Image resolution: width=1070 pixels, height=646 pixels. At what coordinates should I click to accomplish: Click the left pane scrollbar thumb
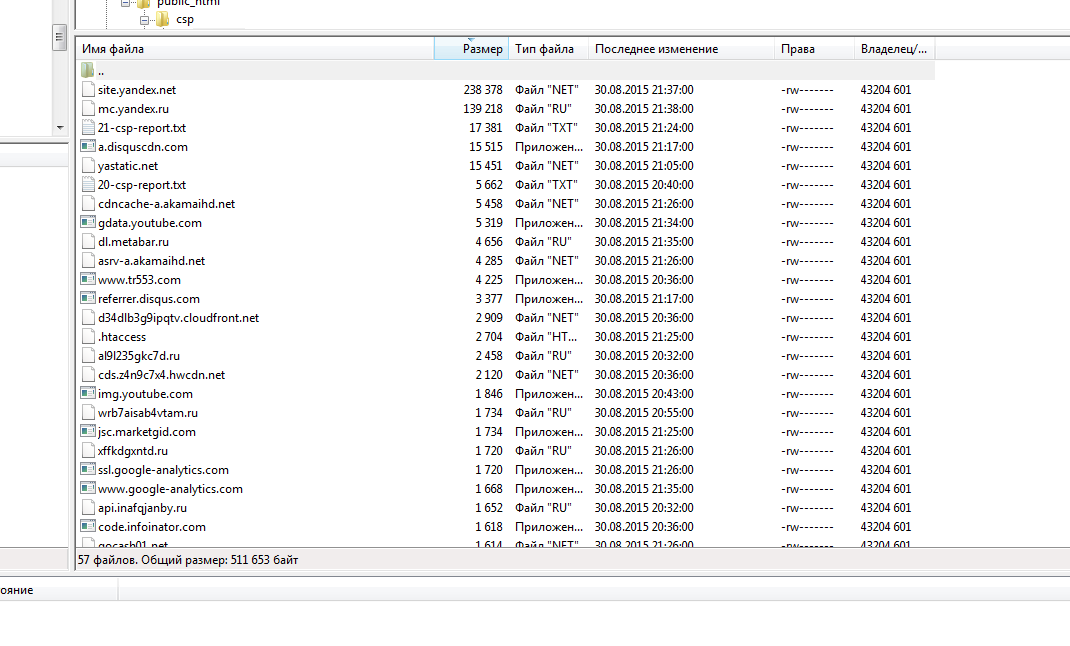tap(60, 37)
